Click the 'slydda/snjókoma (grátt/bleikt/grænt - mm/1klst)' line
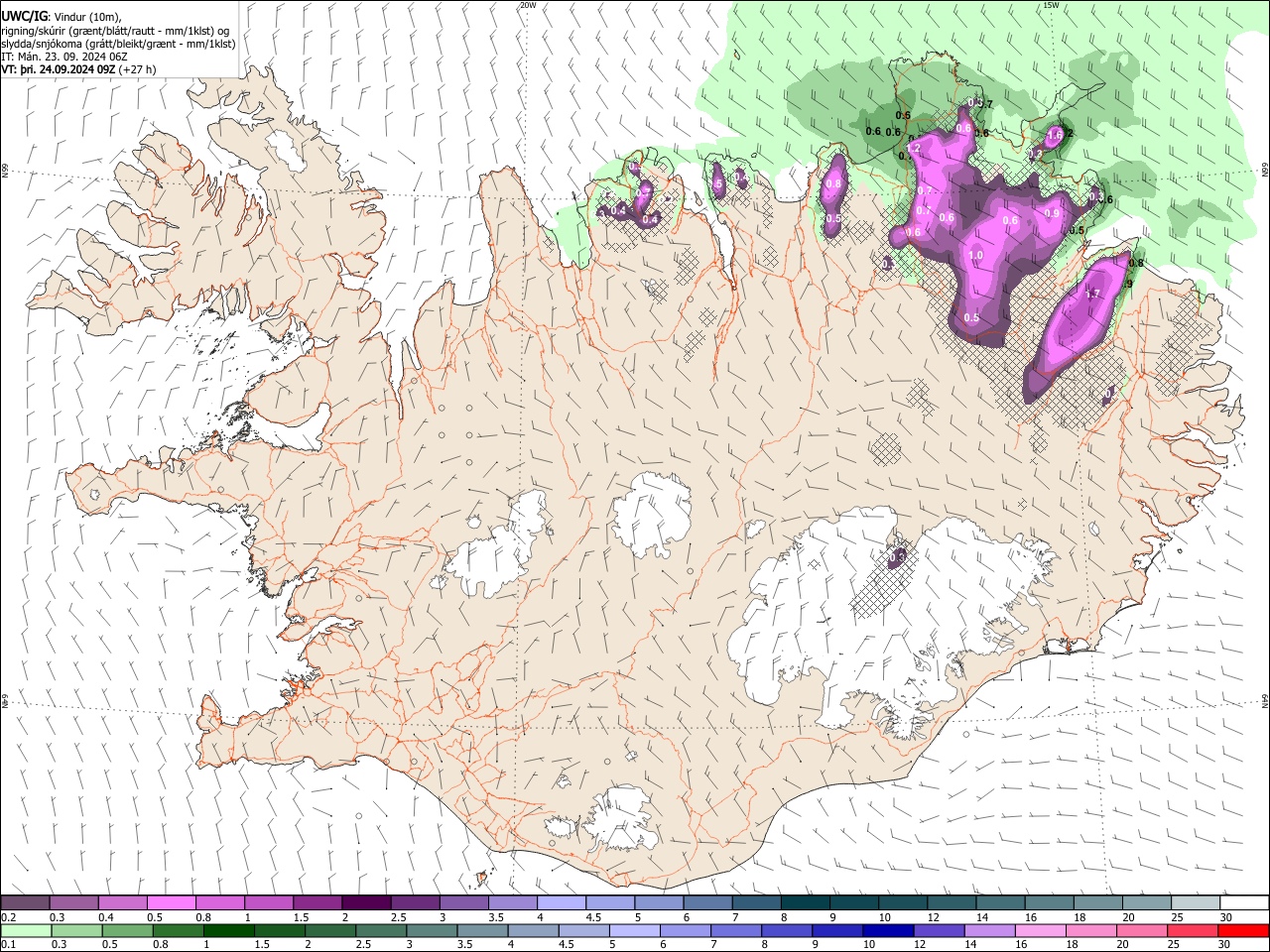Image resolution: width=1270 pixels, height=952 pixels. (118, 44)
